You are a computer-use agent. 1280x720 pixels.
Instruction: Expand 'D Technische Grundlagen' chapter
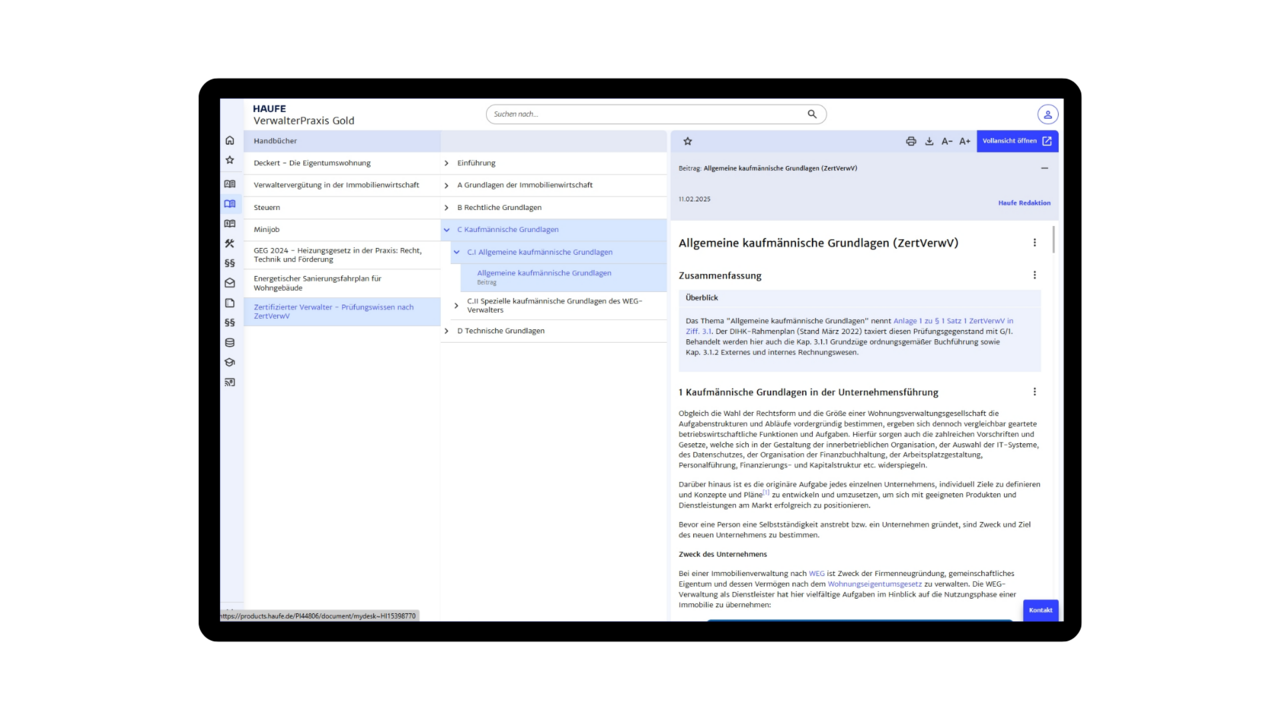coord(447,331)
